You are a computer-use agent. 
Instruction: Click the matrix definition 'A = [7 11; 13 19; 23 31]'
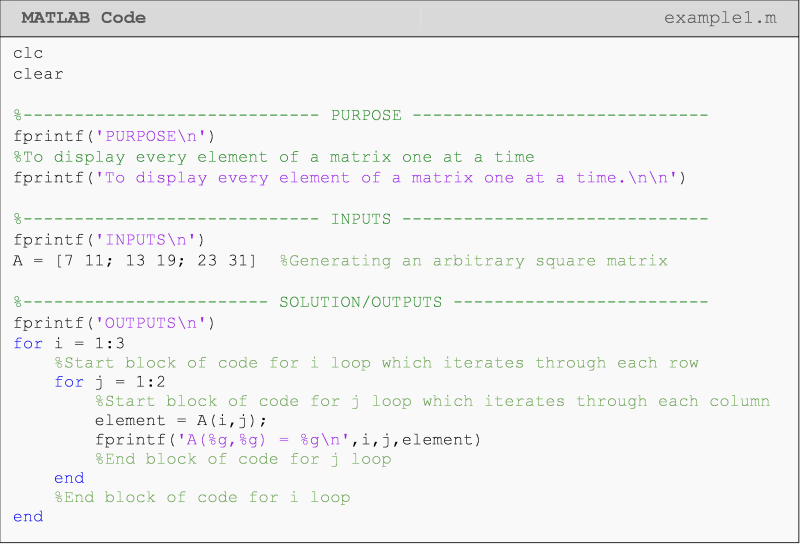pos(135,261)
